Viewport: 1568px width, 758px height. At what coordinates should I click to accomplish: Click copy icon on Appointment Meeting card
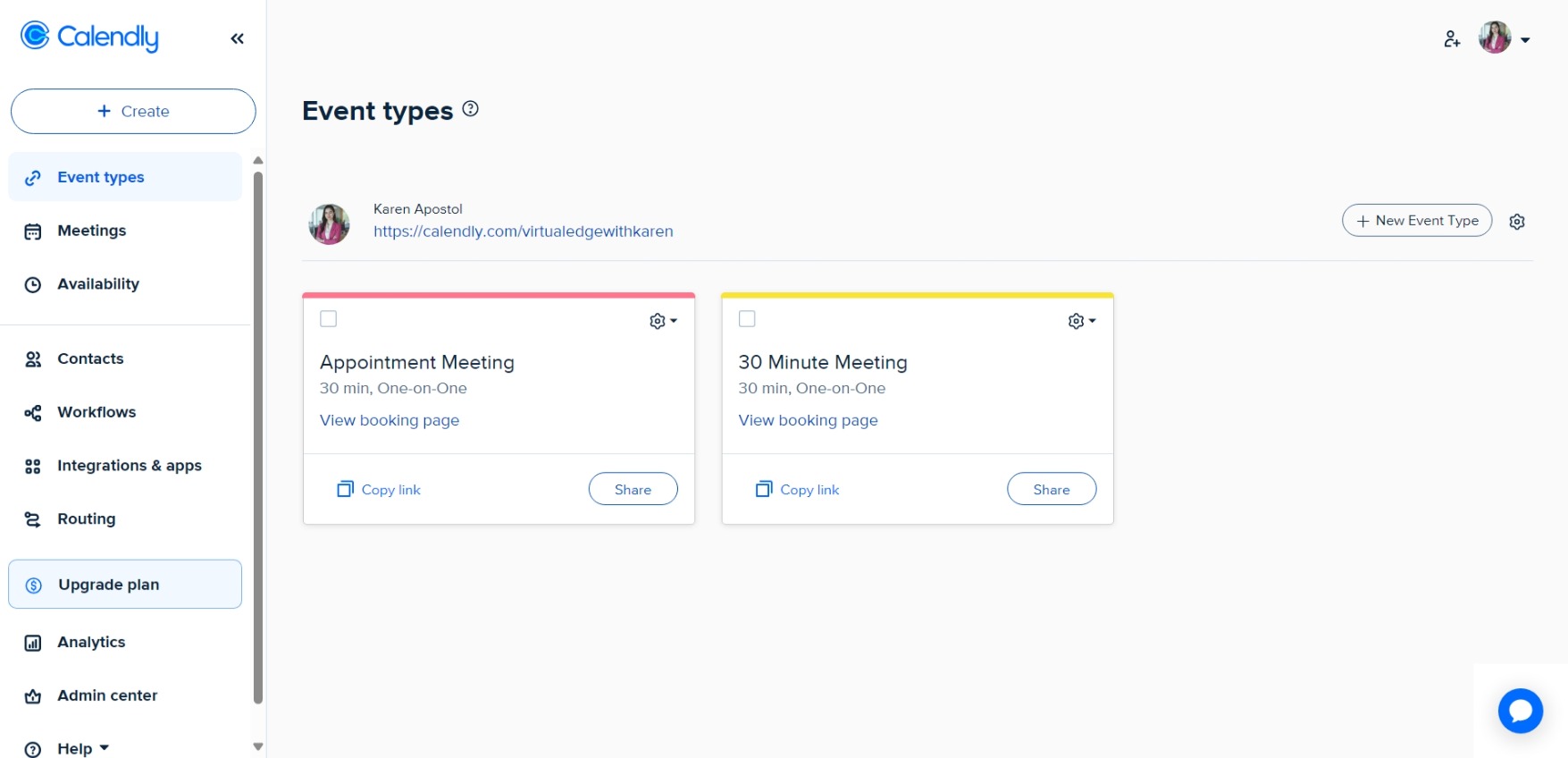[345, 489]
